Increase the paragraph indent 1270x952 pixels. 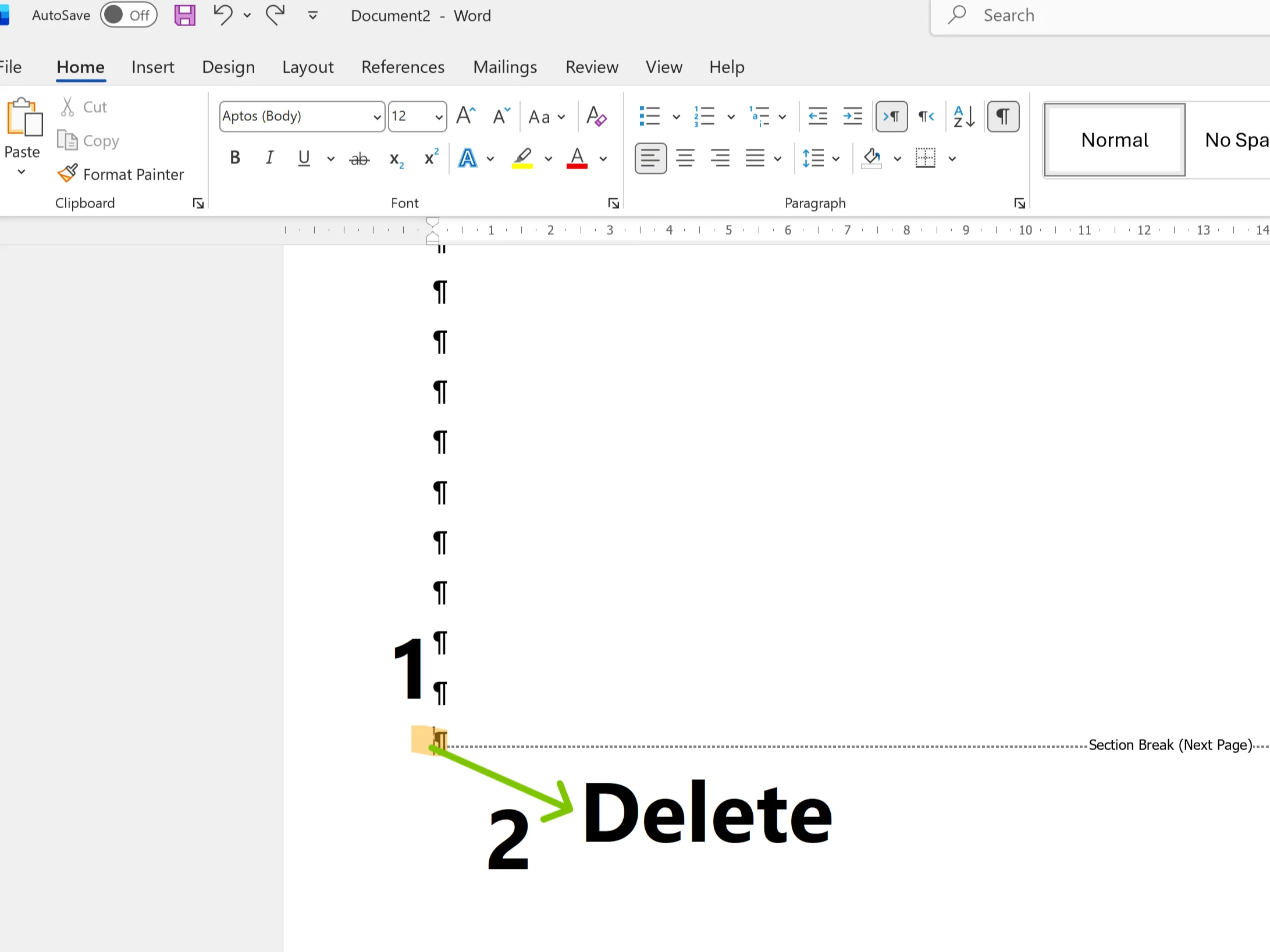coord(852,116)
